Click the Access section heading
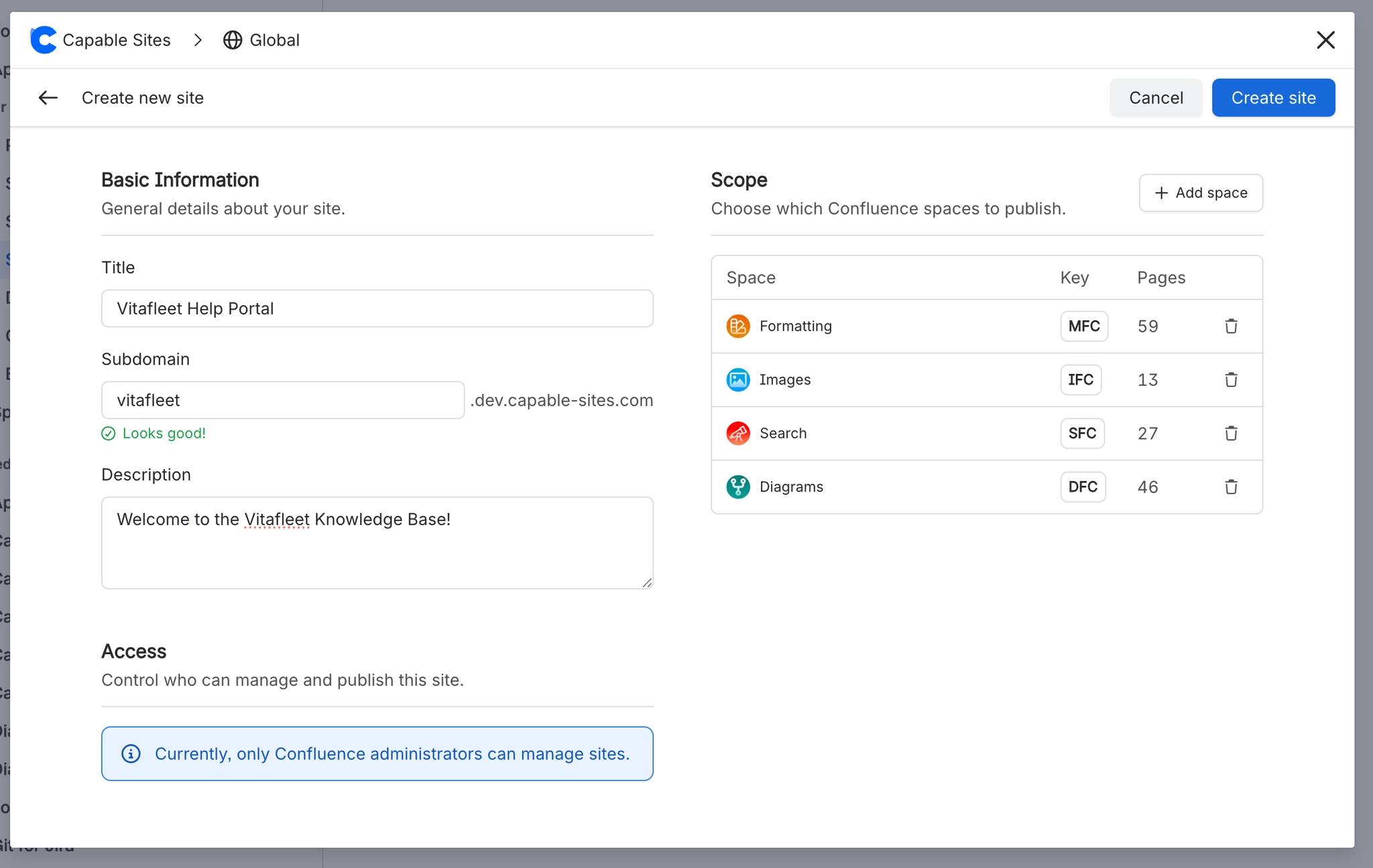This screenshot has width=1373, height=868. pyautogui.click(x=134, y=652)
